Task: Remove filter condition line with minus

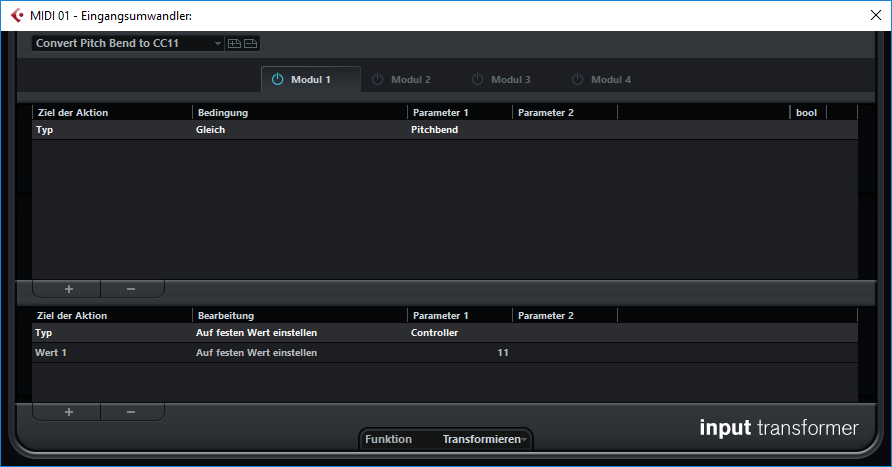Action: pos(131,289)
